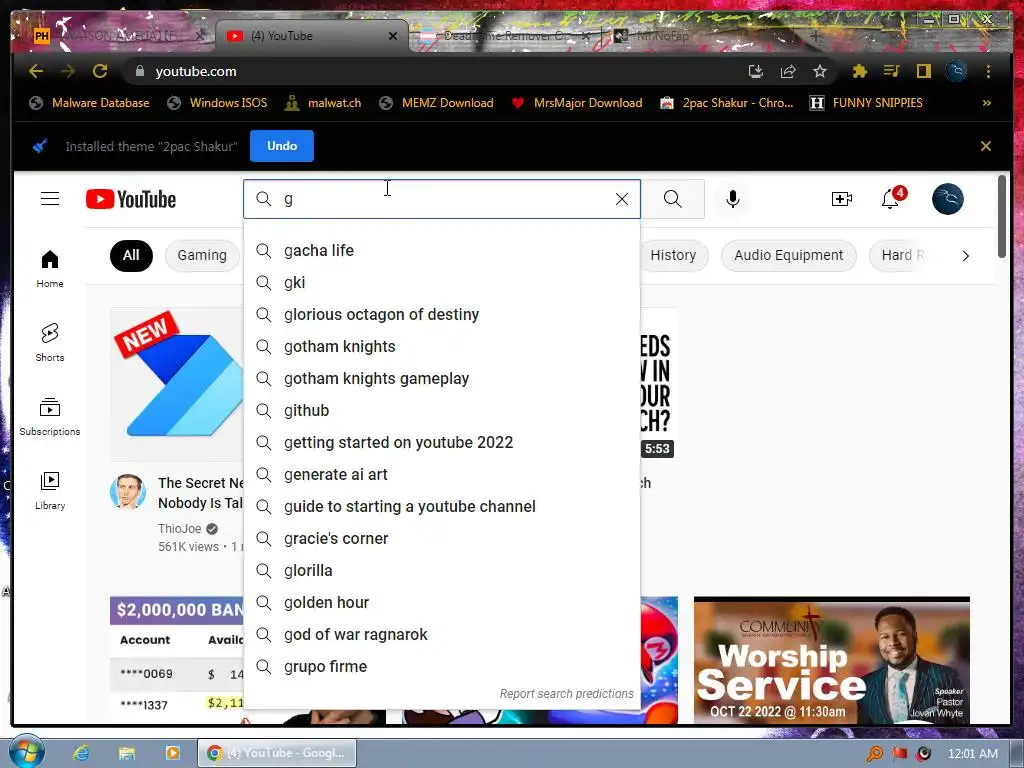This screenshot has height=768, width=1024.
Task: Click the YouTube logo
Action: 131,199
